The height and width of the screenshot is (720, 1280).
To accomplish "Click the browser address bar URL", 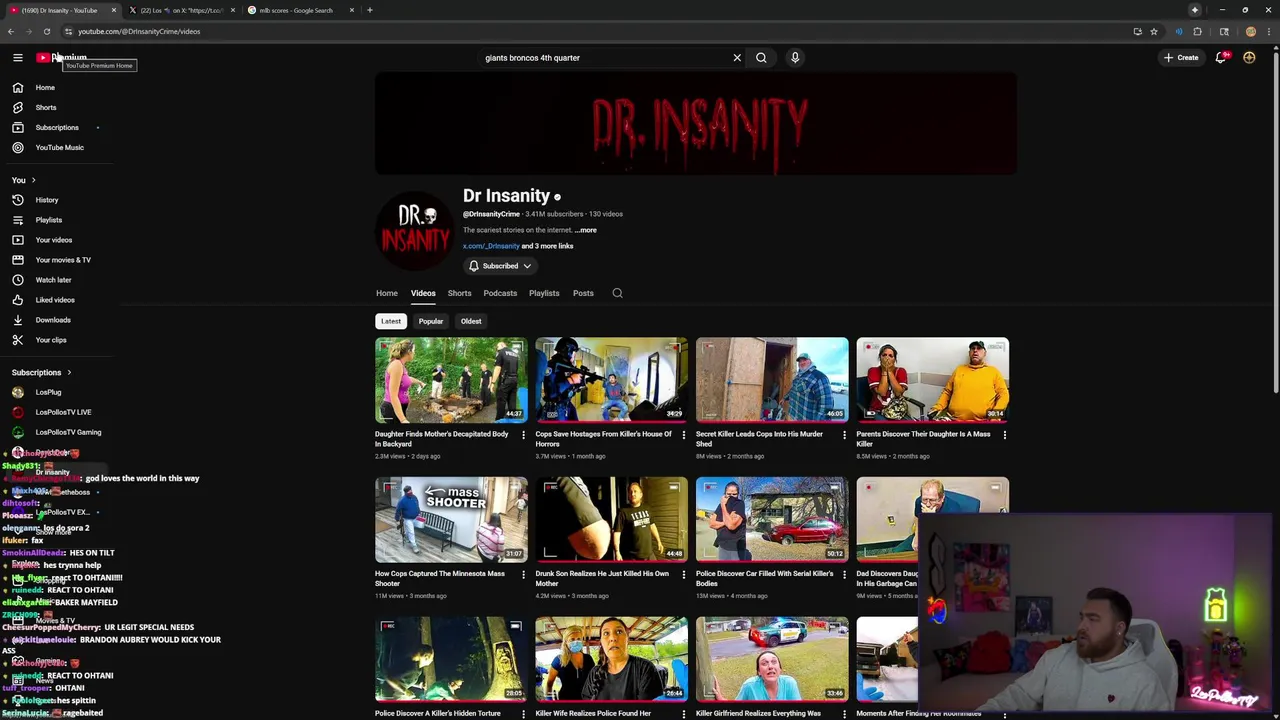I will [139, 31].
